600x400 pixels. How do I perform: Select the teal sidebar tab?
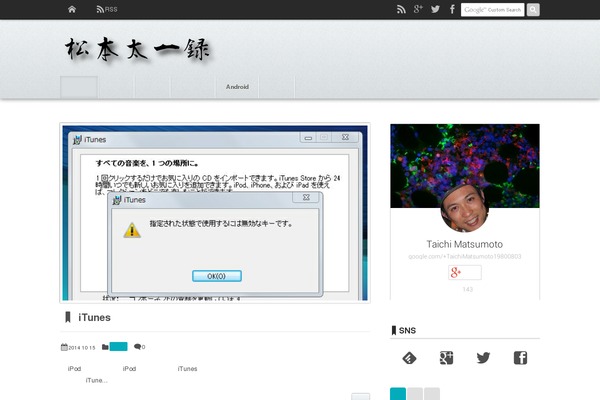click(x=398, y=394)
